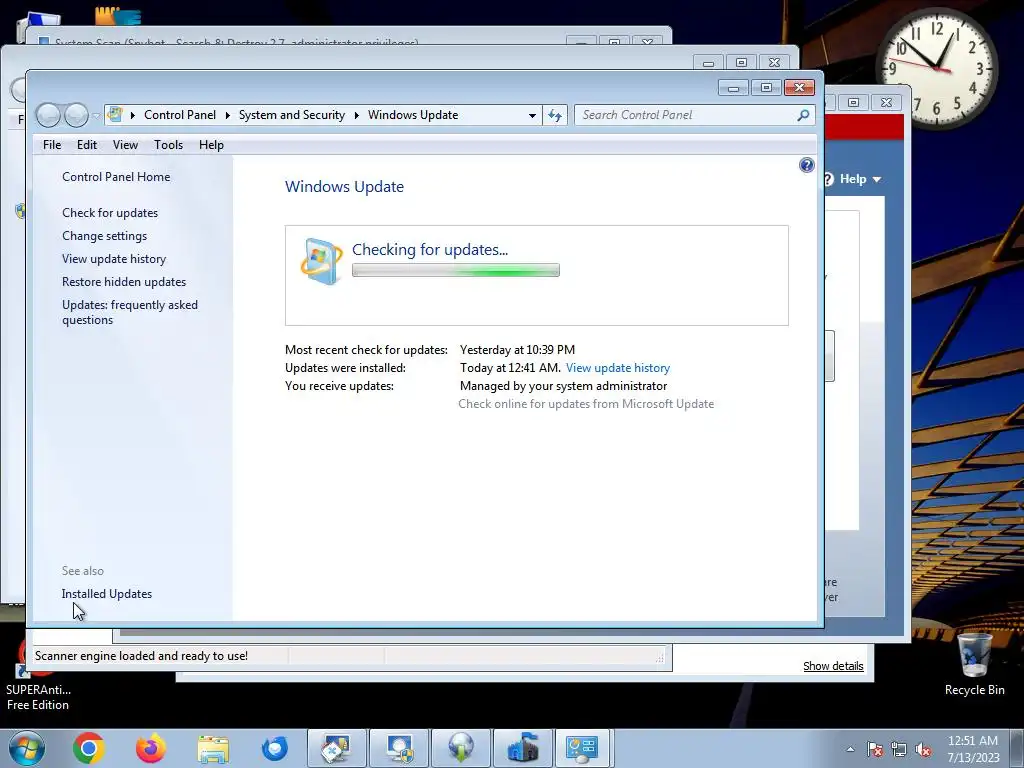Screen dimensions: 1024x768
Task: Open the Help menu in Windows Update
Action: tap(211, 145)
